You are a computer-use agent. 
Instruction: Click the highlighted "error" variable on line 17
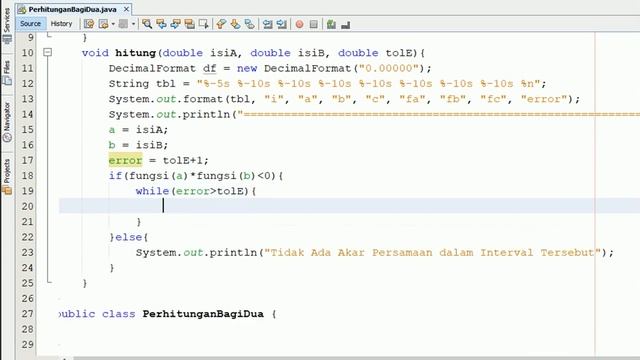pyautogui.click(x=125, y=160)
